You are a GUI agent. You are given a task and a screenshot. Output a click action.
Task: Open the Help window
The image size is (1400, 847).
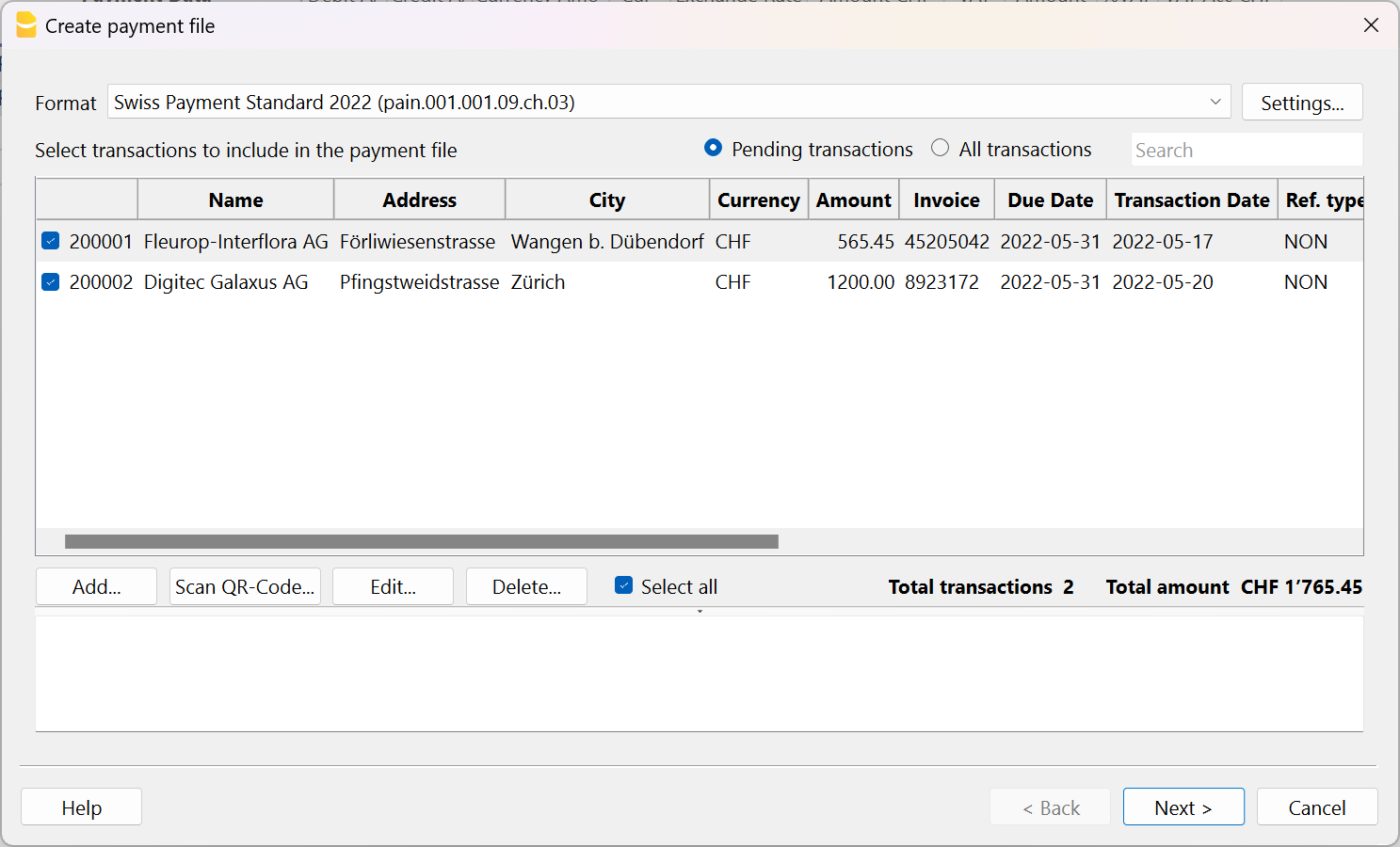coord(81,807)
